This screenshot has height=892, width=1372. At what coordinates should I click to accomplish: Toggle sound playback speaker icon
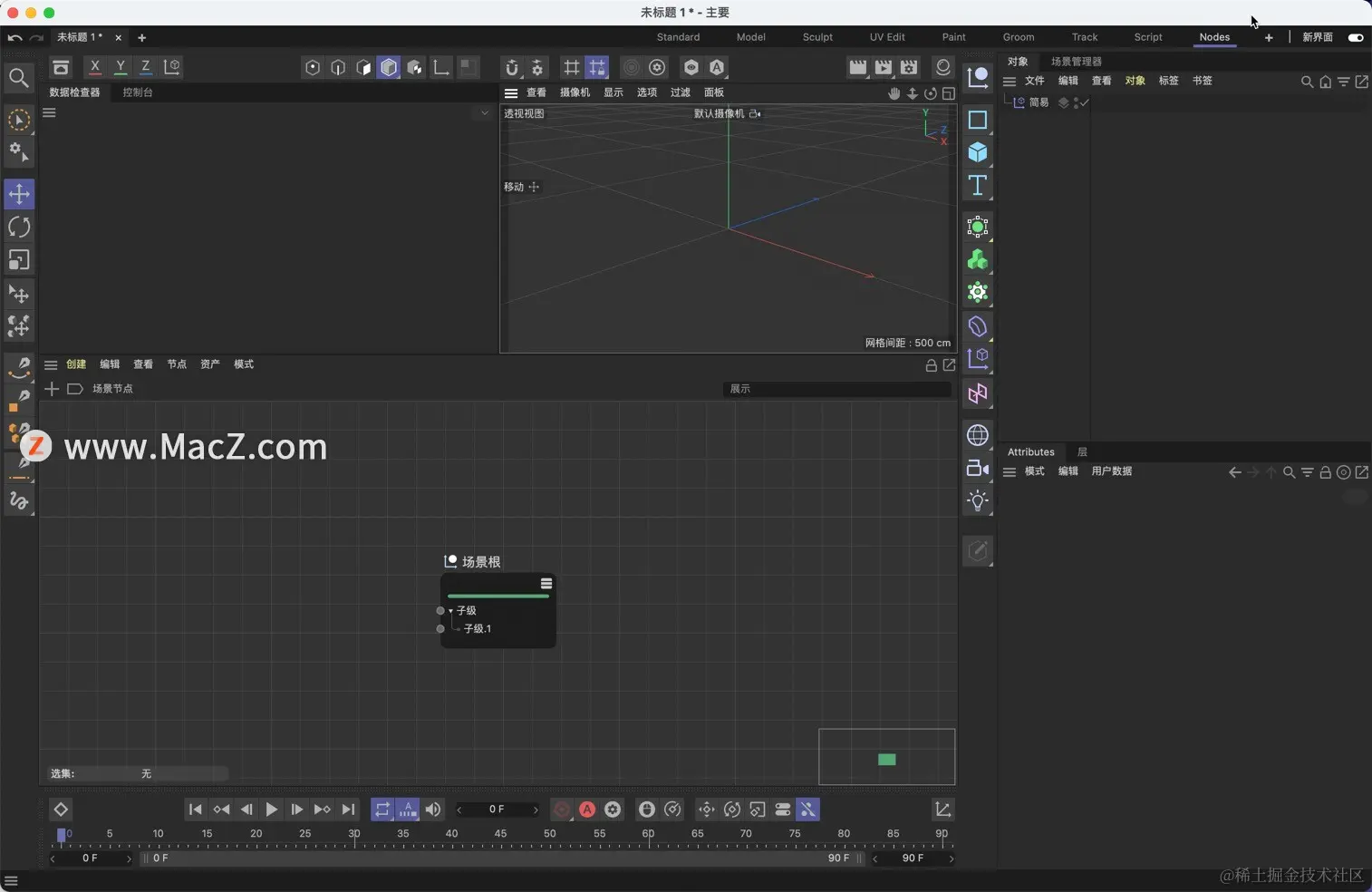[x=433, y=810]
